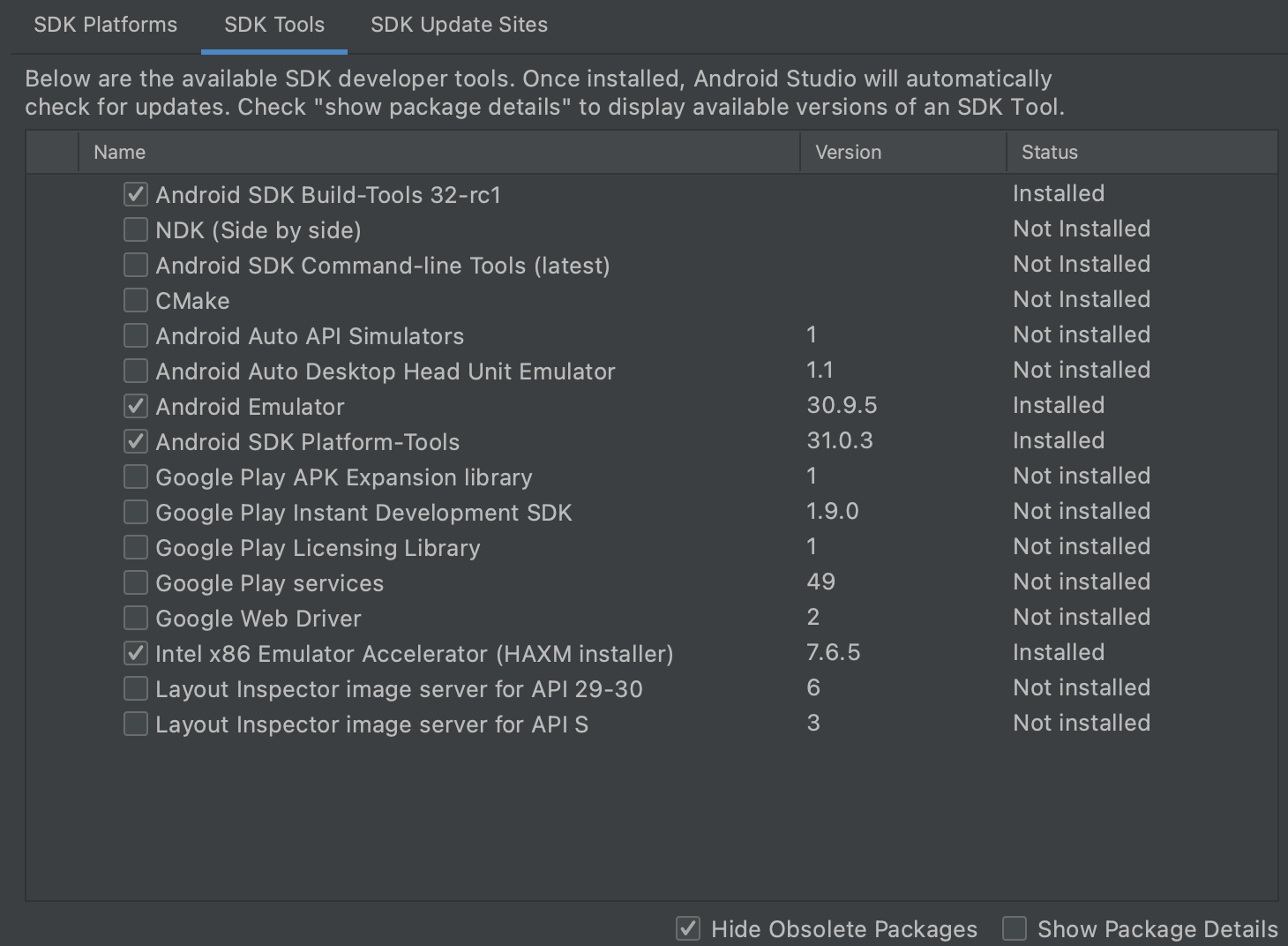Screen dimensions: 1288x946
Task: Uncheck Intel x86 Emulator Accelerator (HAXM installer)
Action: pos(135,653)
